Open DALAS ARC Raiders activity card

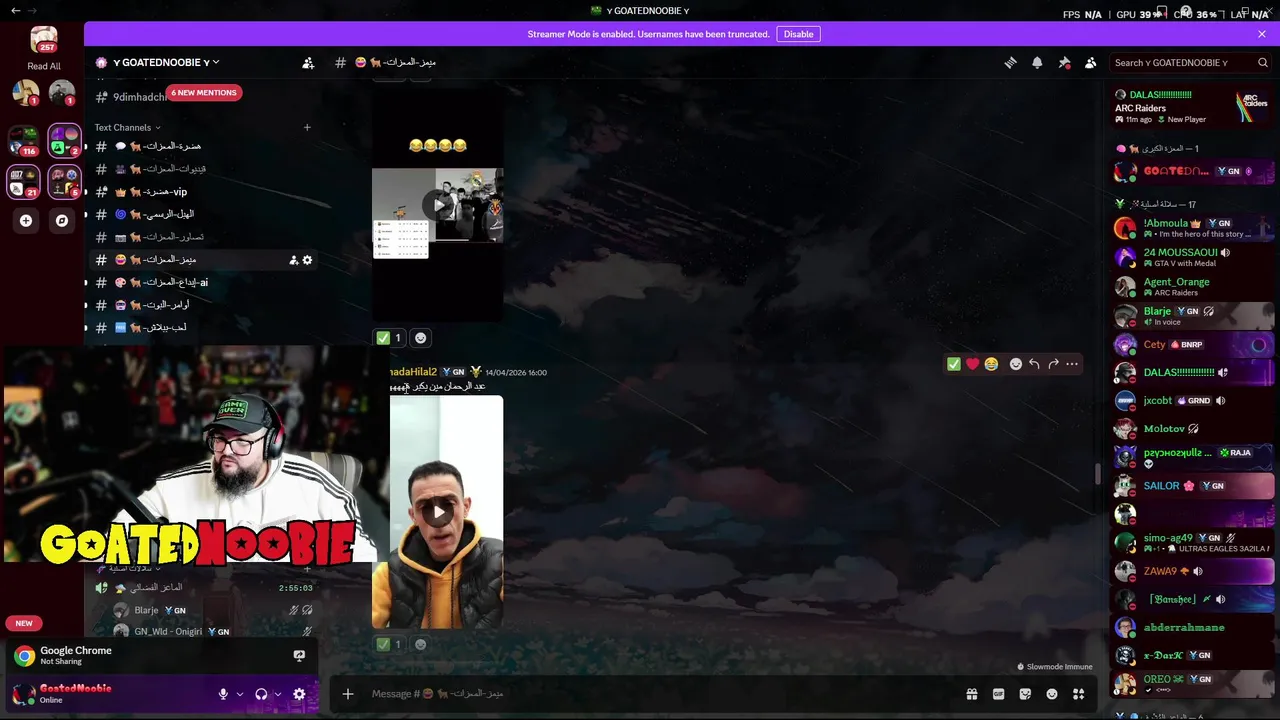(1193, 107)
